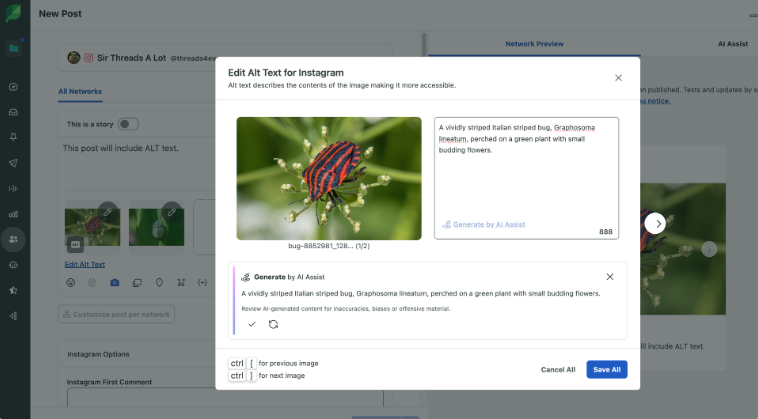
Task: Select the All Networks tab
Action: (x=80, y=91)
